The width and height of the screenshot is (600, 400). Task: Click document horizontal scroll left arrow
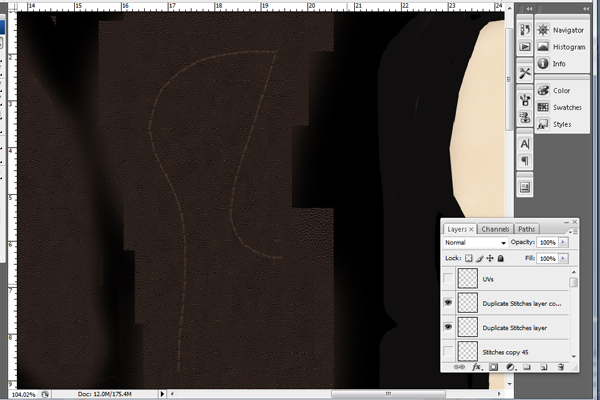pyautogui.click(x=172, y=394)
